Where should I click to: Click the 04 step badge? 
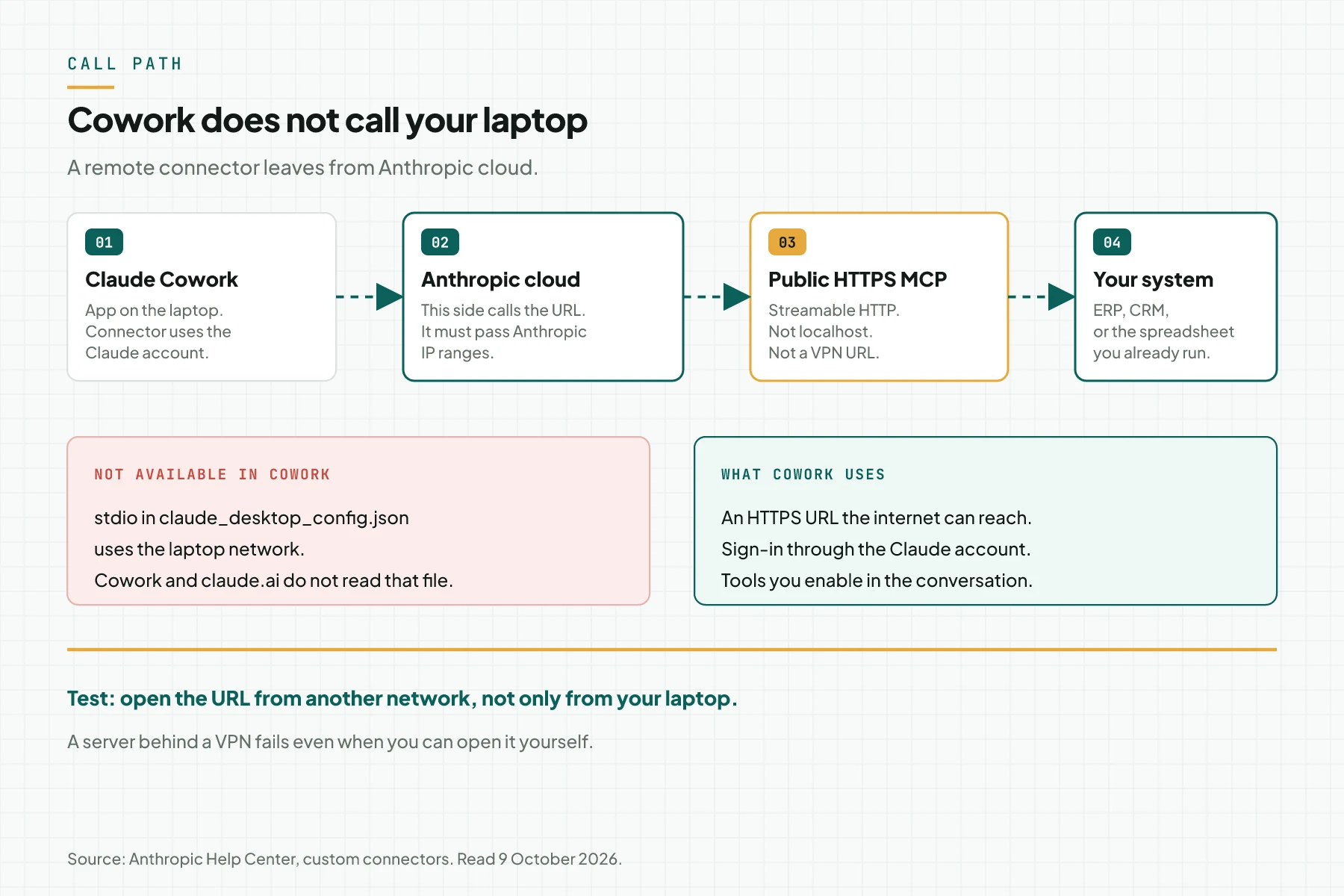pos(1112,242)
